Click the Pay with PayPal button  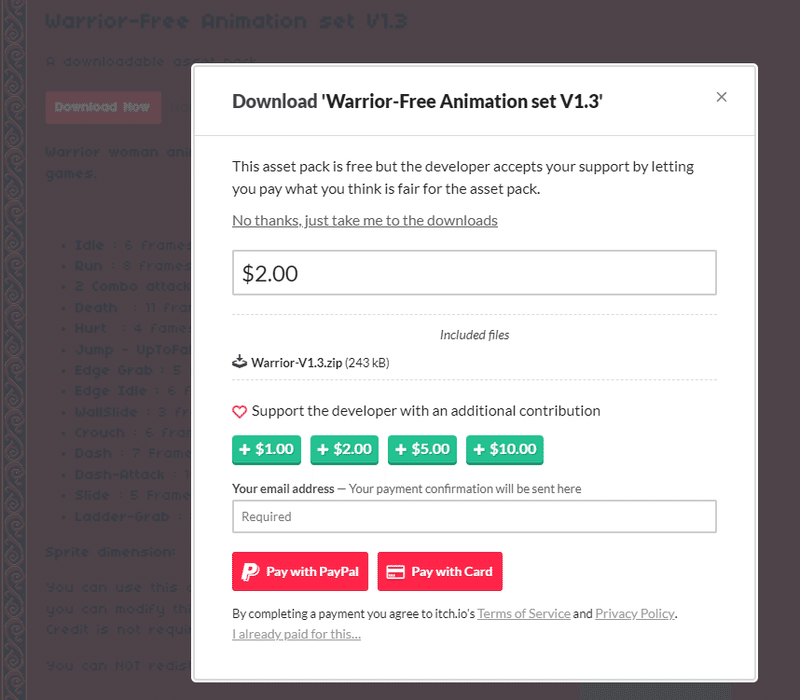coord(300,571)
